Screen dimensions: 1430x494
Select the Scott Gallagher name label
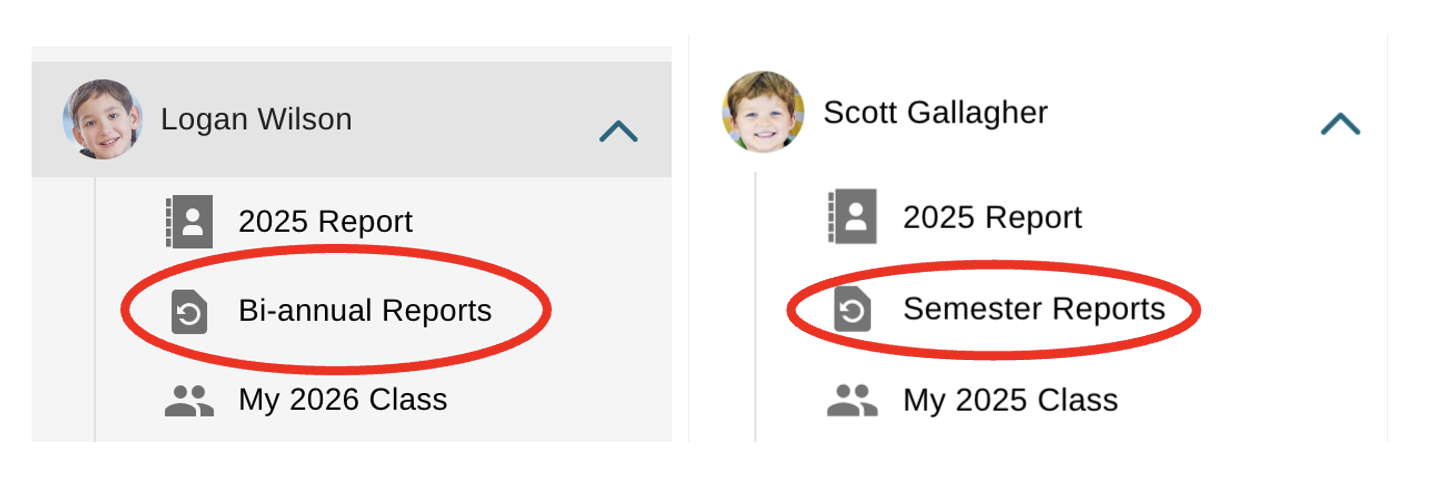(x=935, y=112)
